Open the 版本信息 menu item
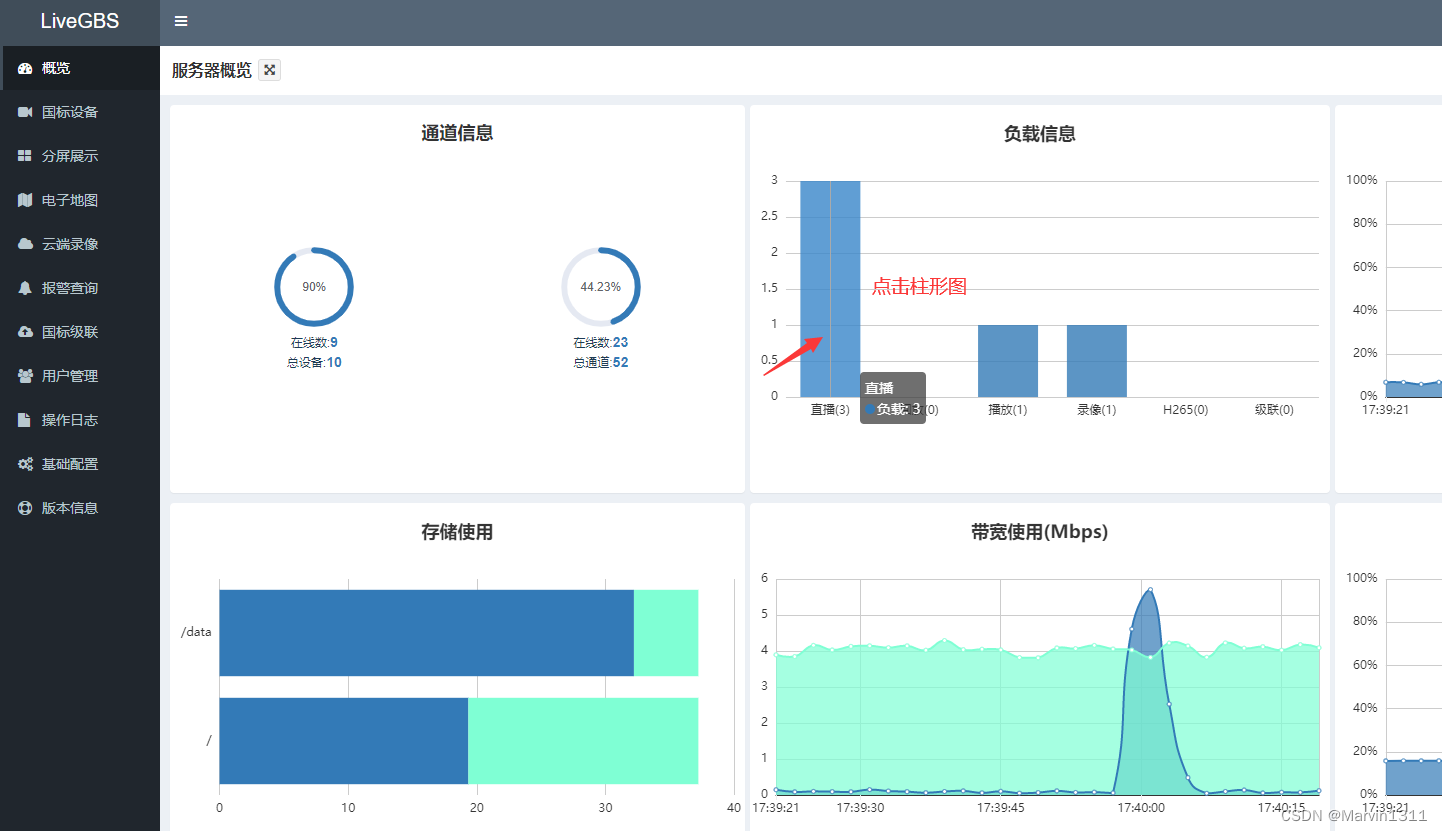The image size is (1442, 831). [x=80, y=508]
